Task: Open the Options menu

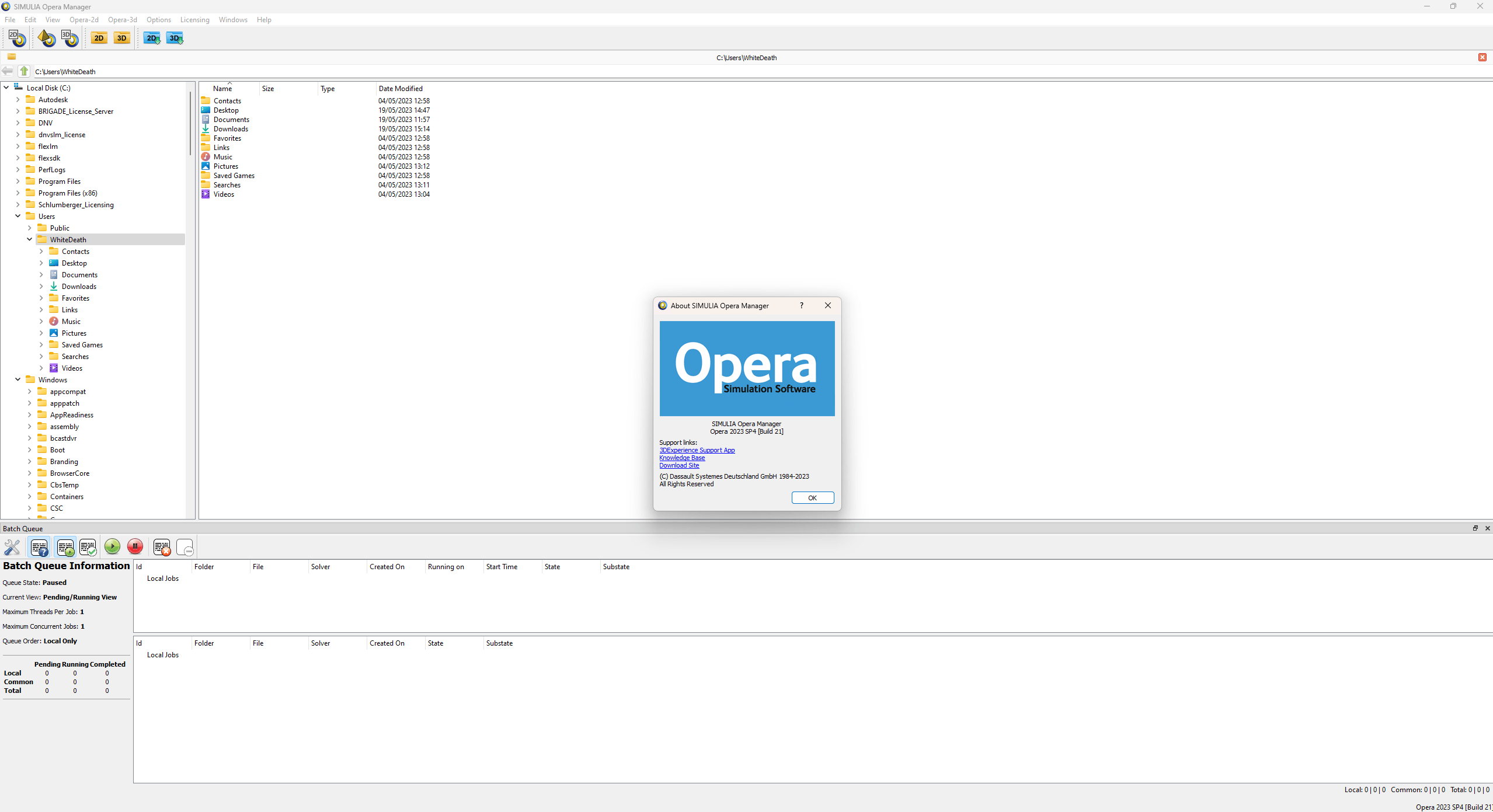Action: point(159,20)
